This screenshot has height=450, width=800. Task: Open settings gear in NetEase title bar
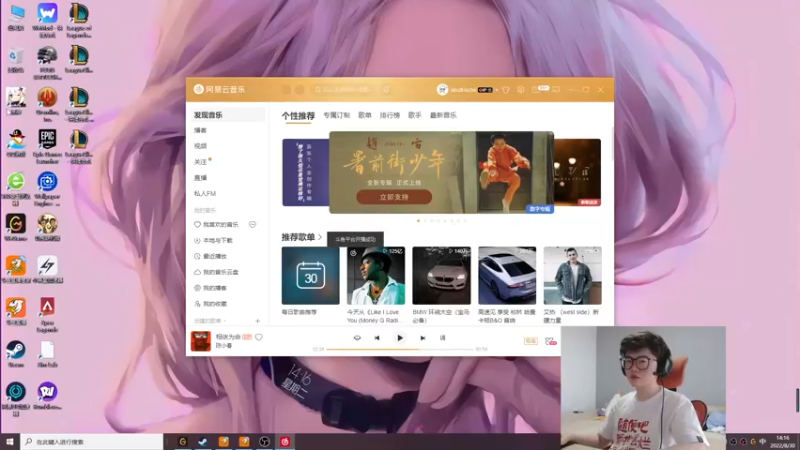coord(520,90)
